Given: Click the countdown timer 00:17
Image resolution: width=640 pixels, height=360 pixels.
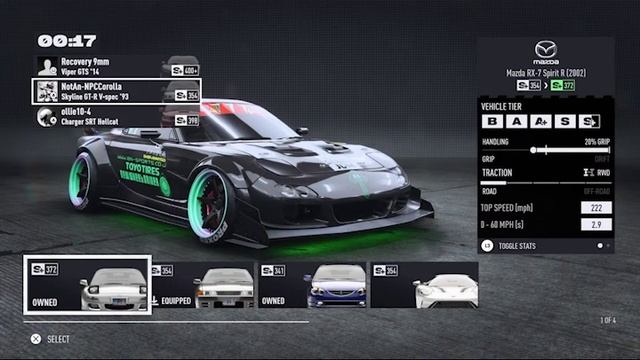Looking at the screenshot, I should pyautogui.click(x=67, y=41).
